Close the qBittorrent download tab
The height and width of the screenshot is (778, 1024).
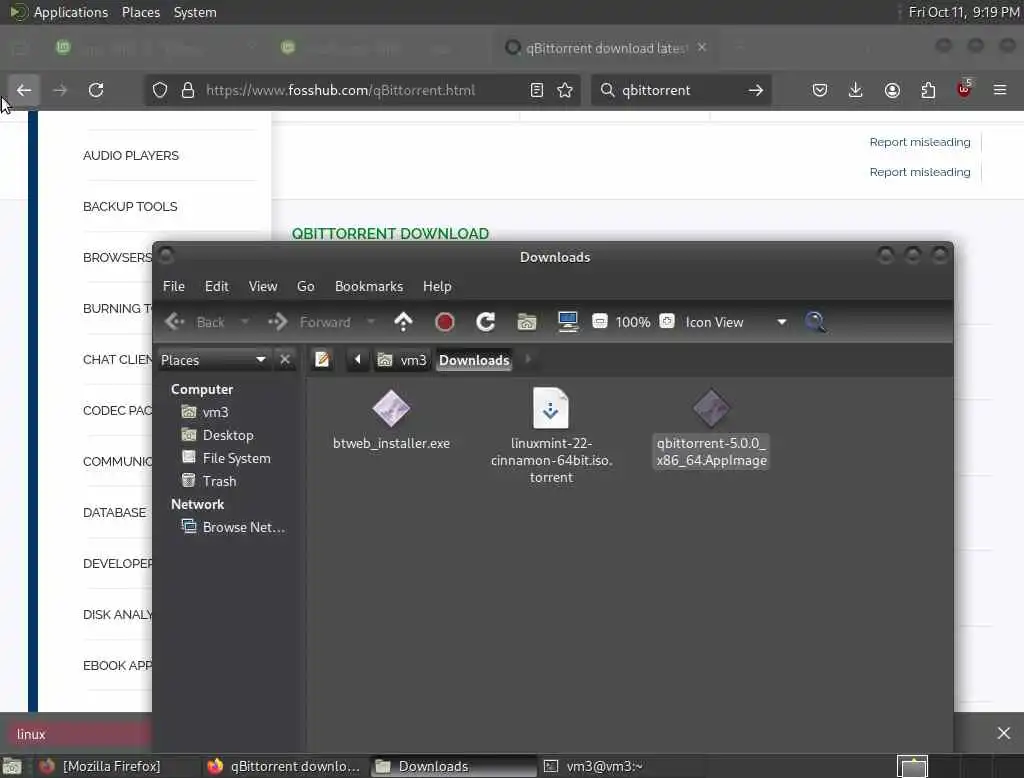click(x=702, y=47)
